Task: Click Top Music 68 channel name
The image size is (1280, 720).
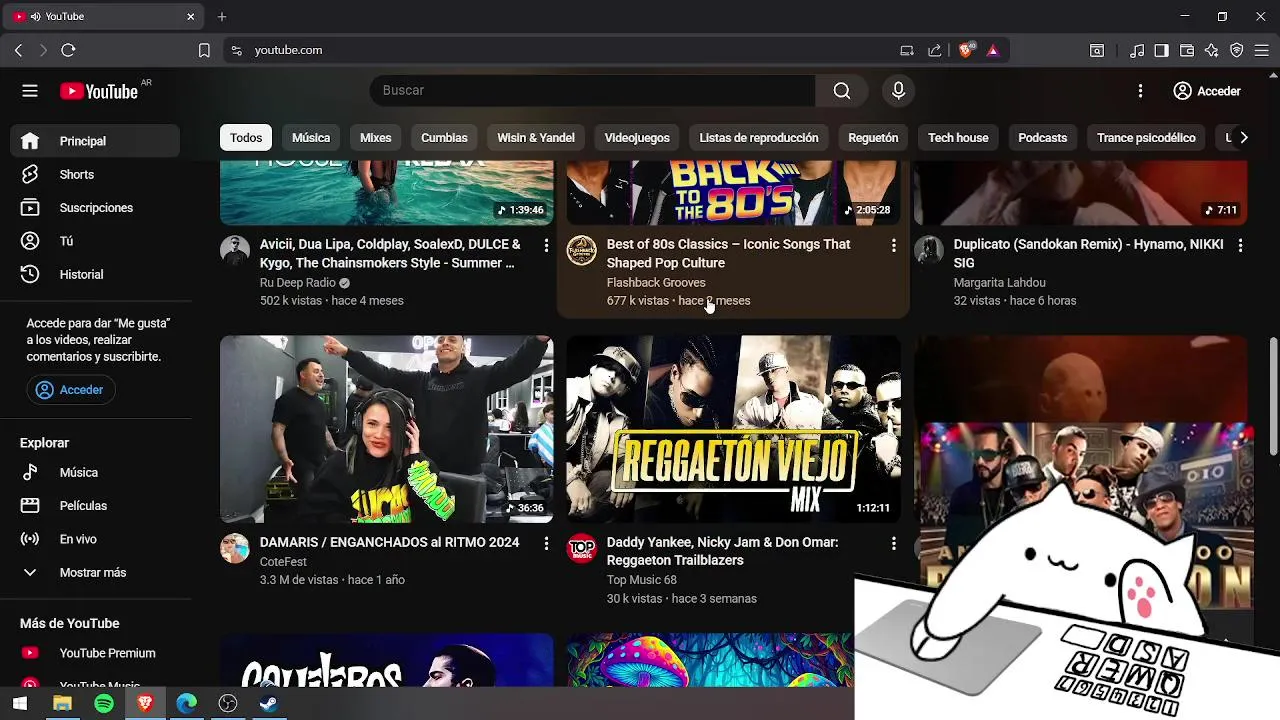Action: (x=642, y=580)
